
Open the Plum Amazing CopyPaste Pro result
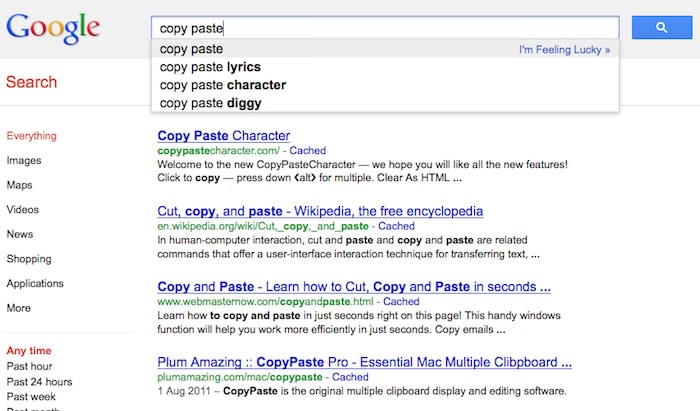point(364,362)
